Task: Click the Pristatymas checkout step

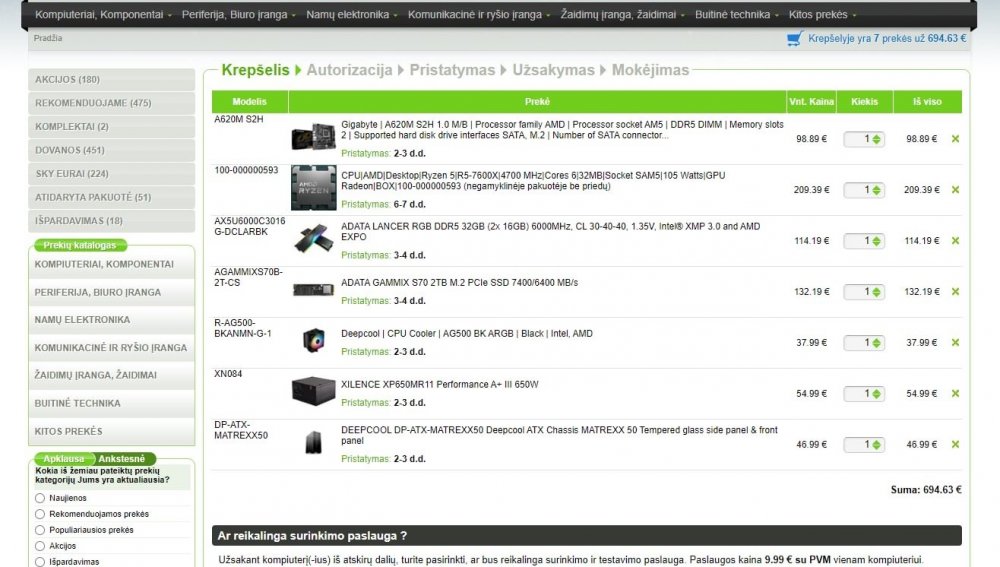Action: [x=452, y=70]
